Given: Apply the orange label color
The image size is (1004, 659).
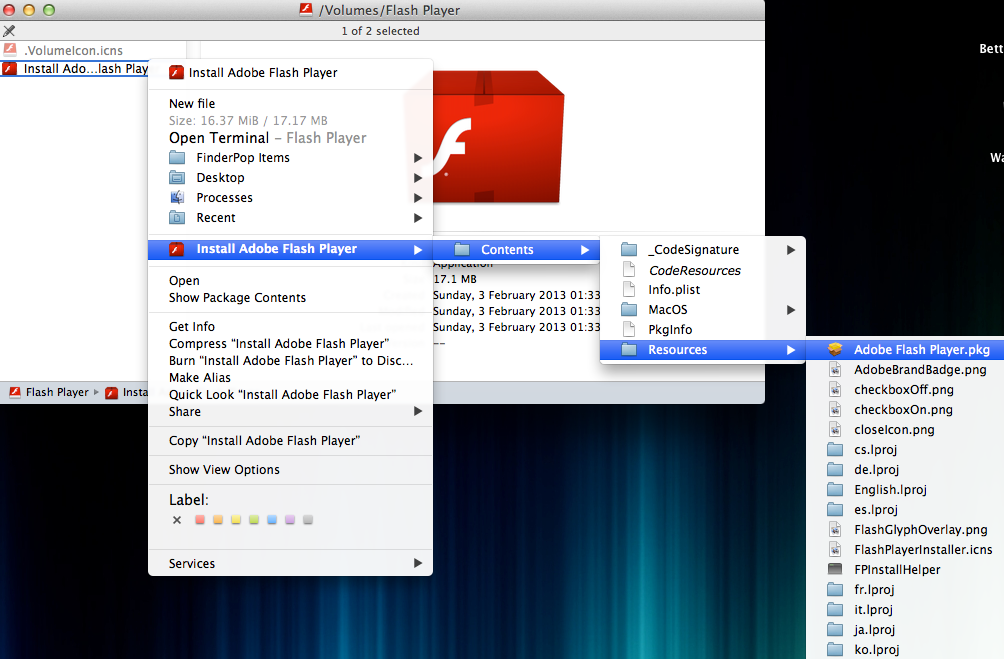Looking at the screenshot, I should pyautogui.click(x=218, y=520).
